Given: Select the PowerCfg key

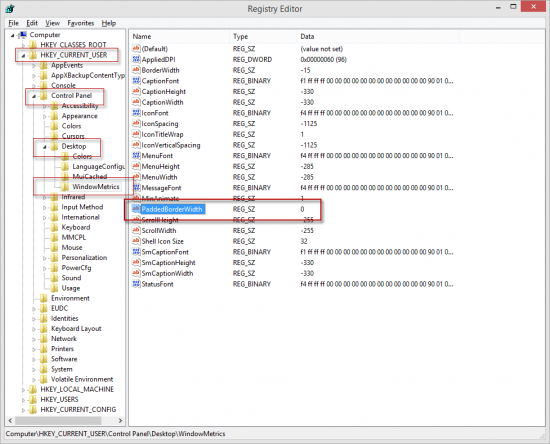Looking at the screenshot, I should [x=76, y=268].
